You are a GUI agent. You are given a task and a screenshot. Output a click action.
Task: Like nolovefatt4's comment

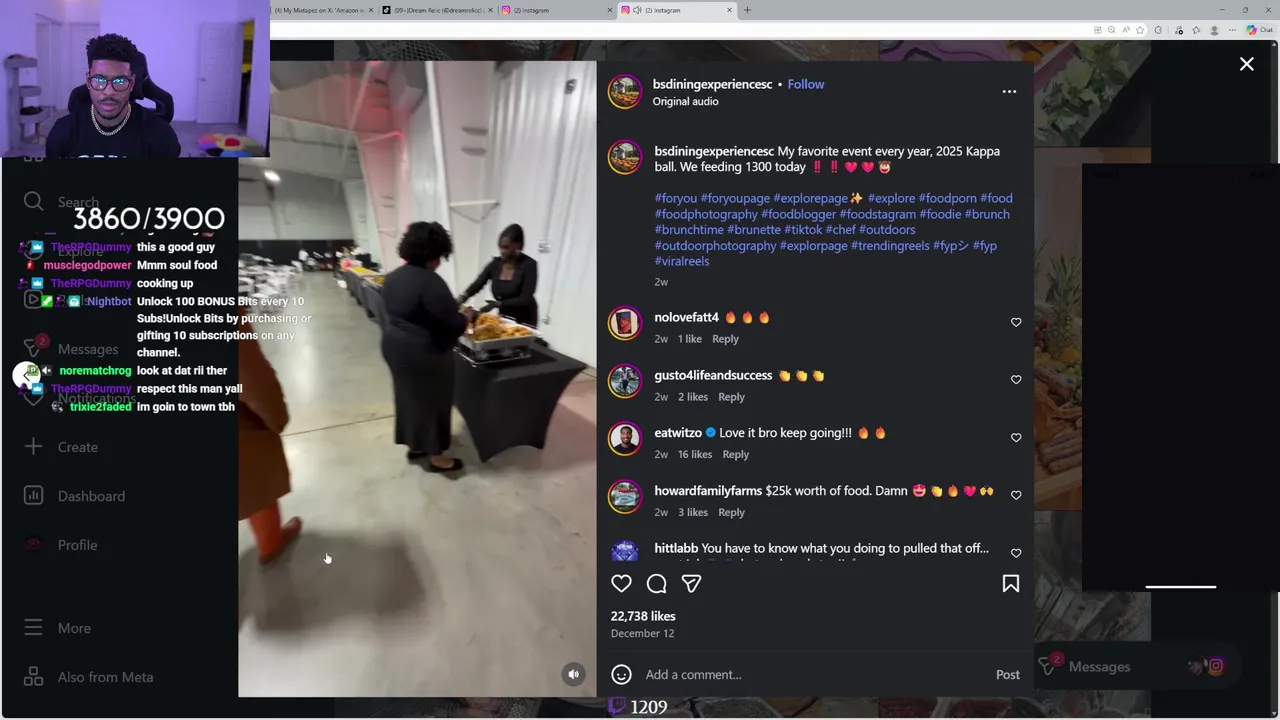pyautogui.click(x=1016, y=322)
